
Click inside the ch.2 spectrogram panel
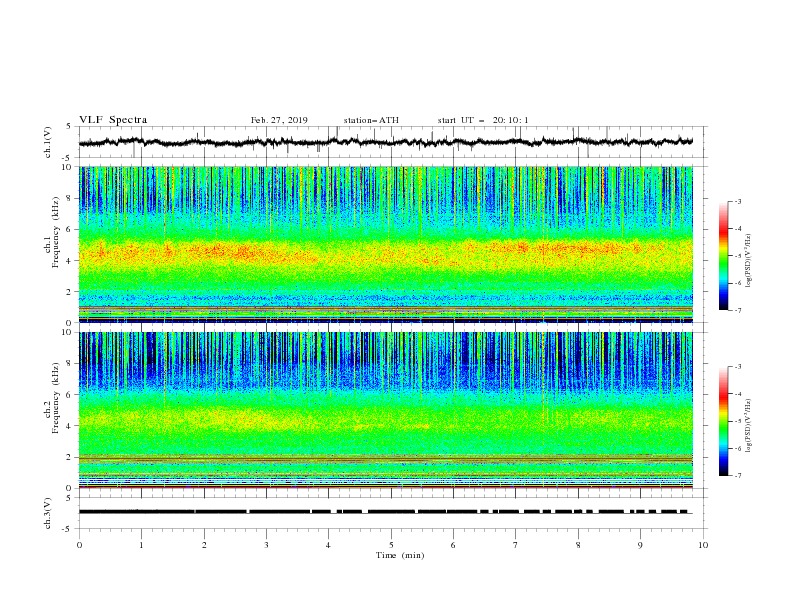tap(386, 410)
